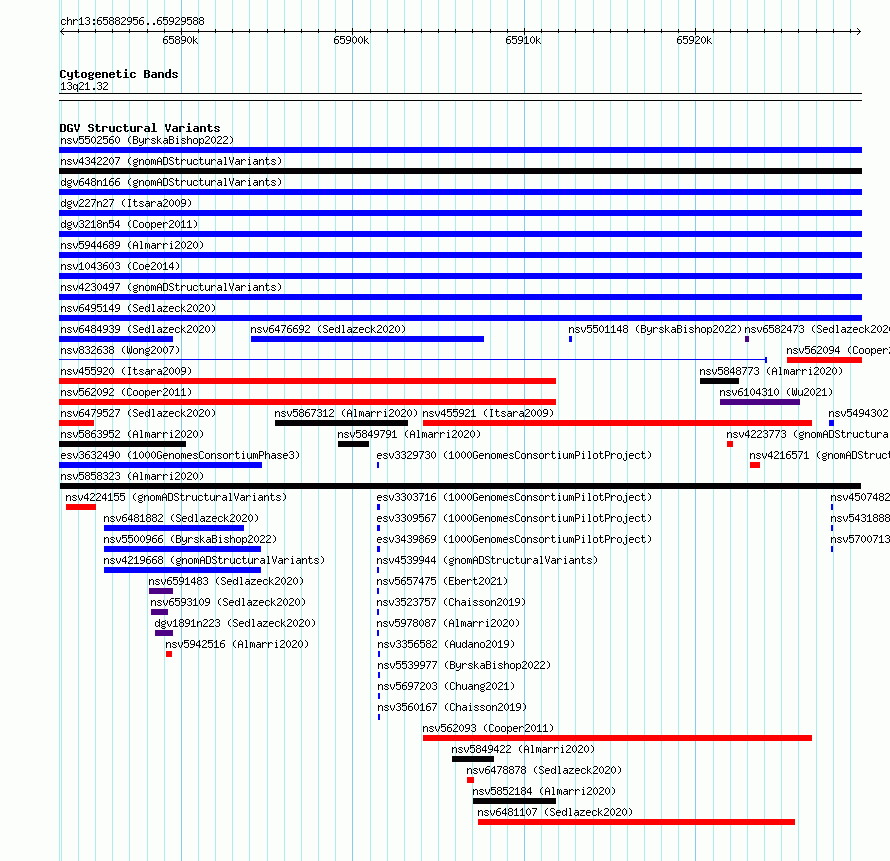Open dgv1891n223 (Sedlazeck2020) label
Viewport: 890px width, 861px height.
coord(235,623)
